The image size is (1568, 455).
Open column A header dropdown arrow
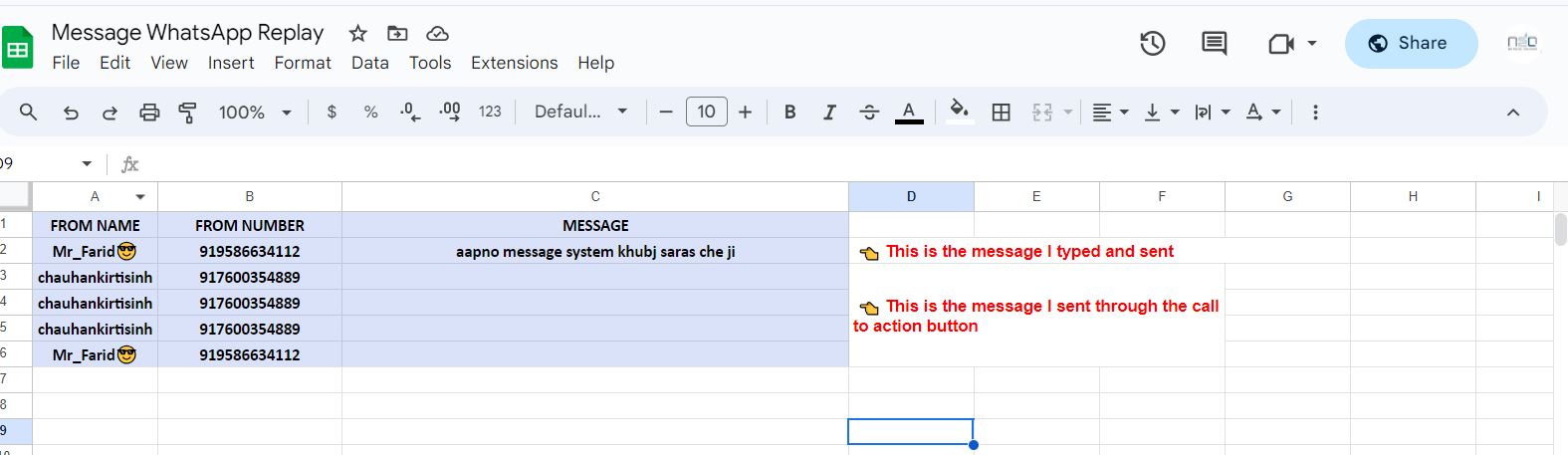[x=140, y=197]
